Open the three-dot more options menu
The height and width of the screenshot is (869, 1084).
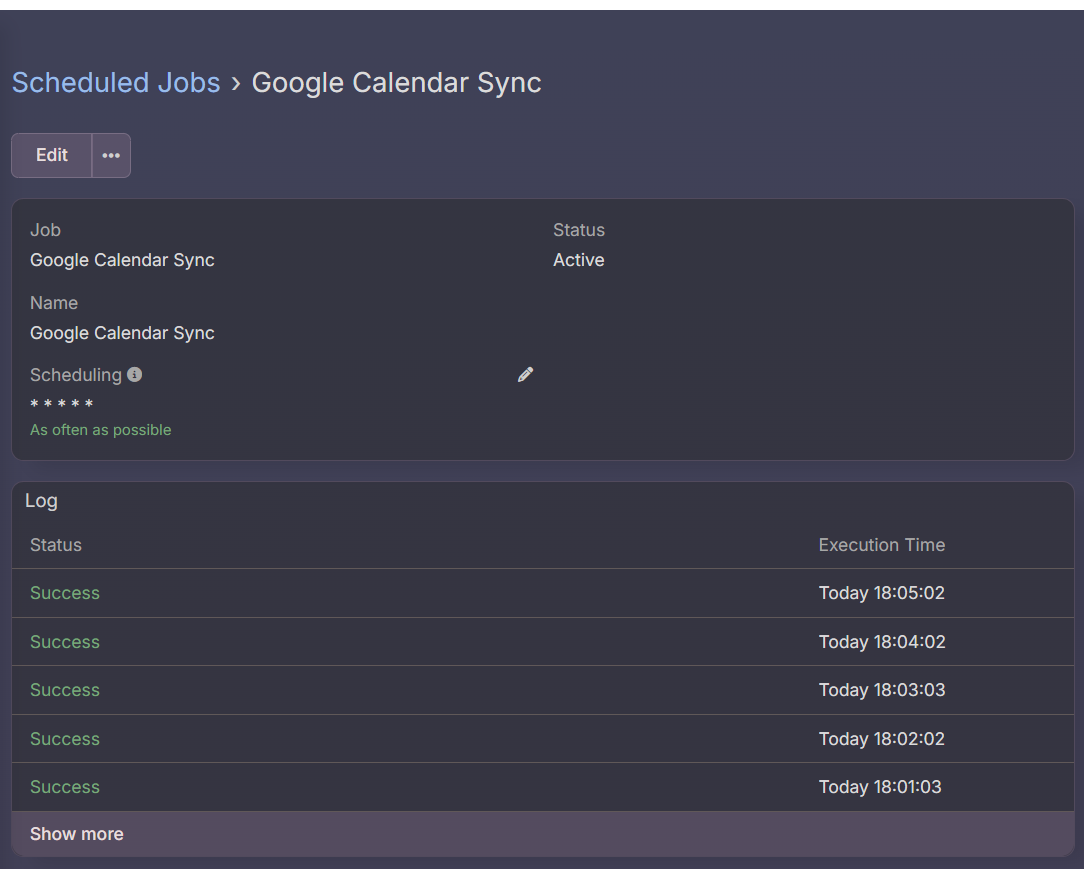[111, 155]
